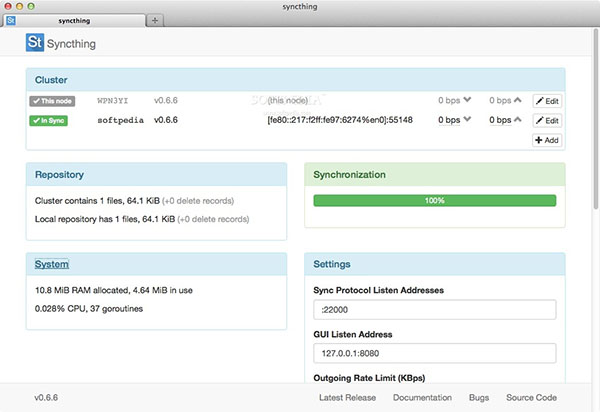The width and height of the screenshot is (600, 412).
Task: Click the 100% synchronization progress bar
Action: (x=434, y=200)
